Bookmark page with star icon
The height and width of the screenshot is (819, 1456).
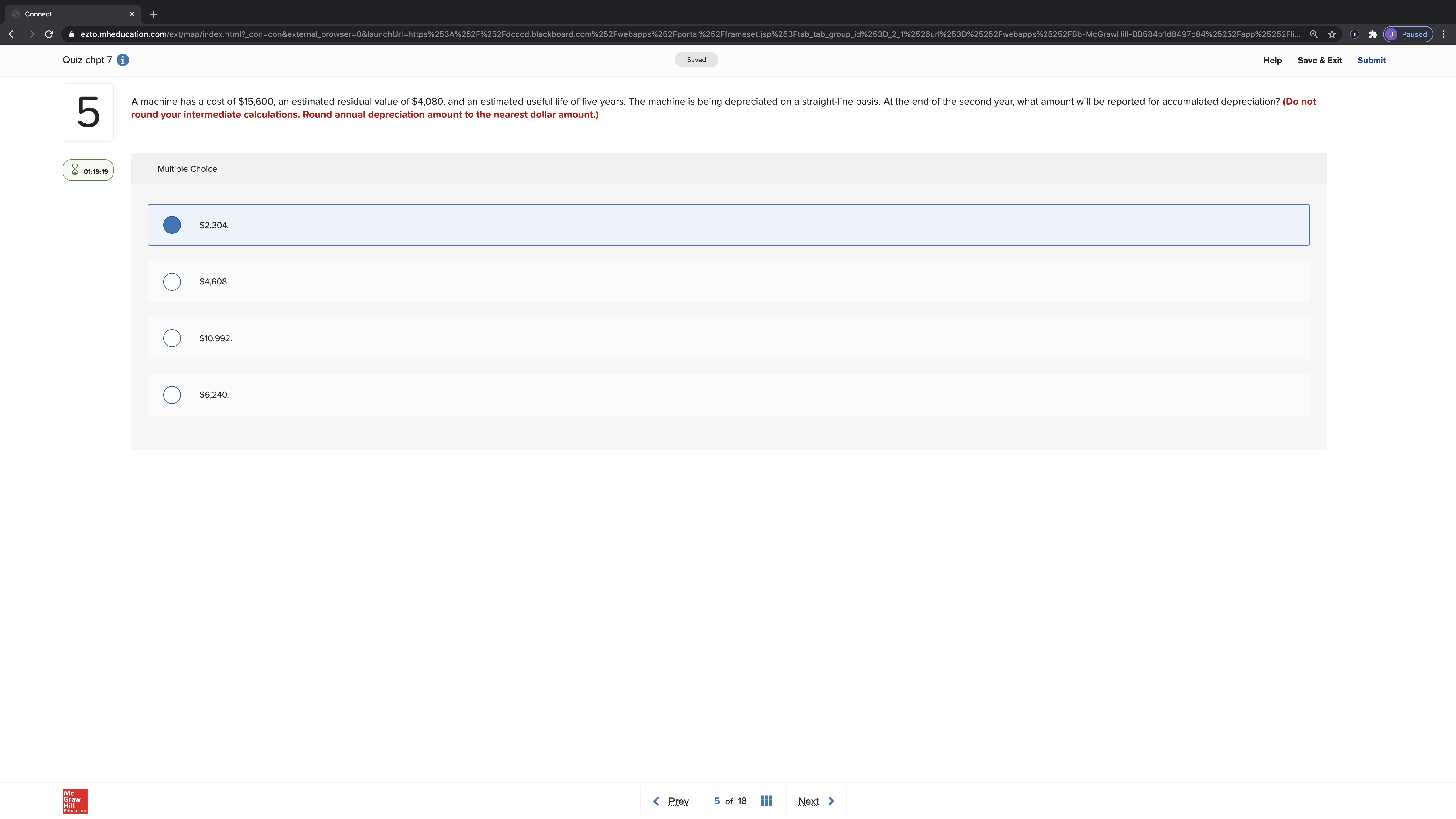[1332, 34]
